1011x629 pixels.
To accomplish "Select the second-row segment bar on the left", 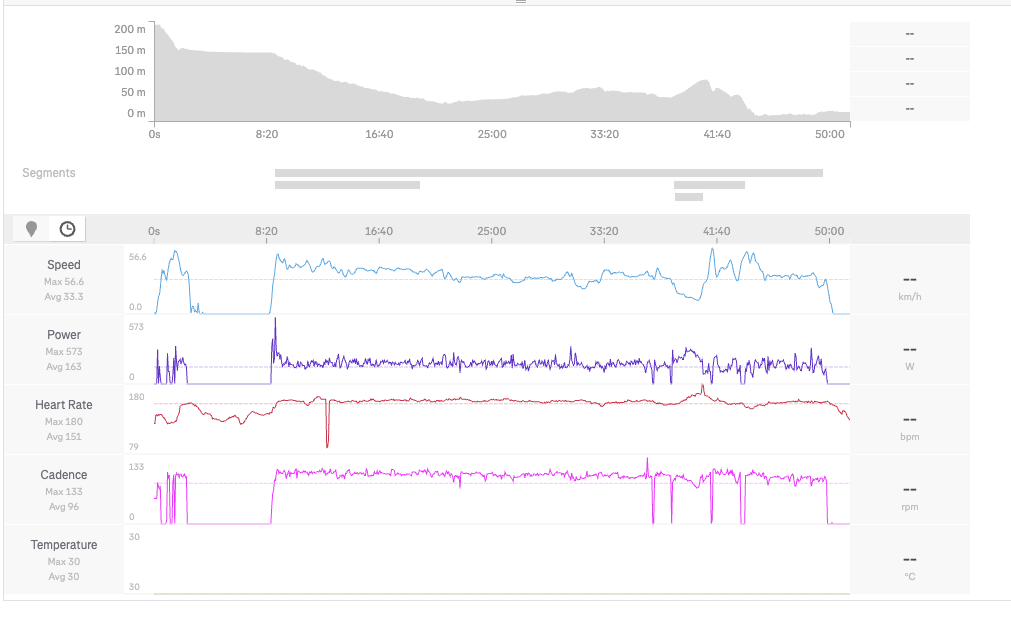I will coord(347,185).
